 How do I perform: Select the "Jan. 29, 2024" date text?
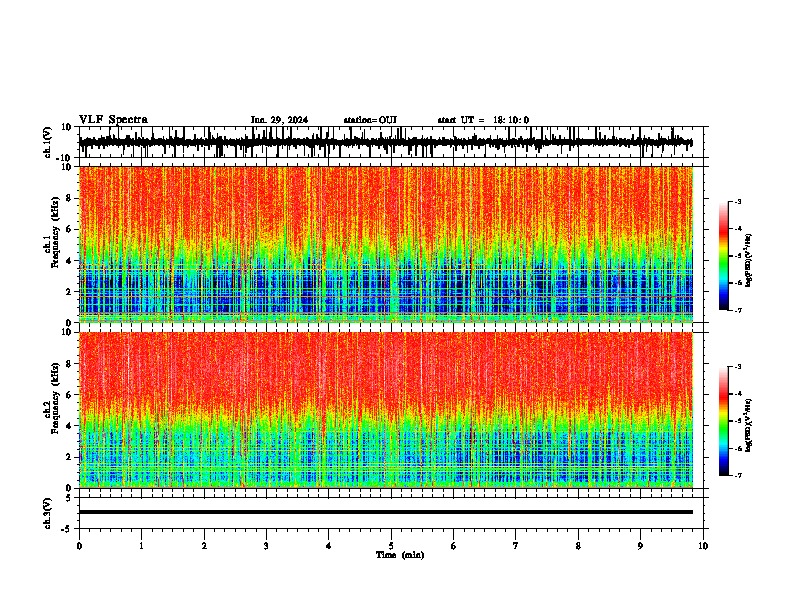279,120
